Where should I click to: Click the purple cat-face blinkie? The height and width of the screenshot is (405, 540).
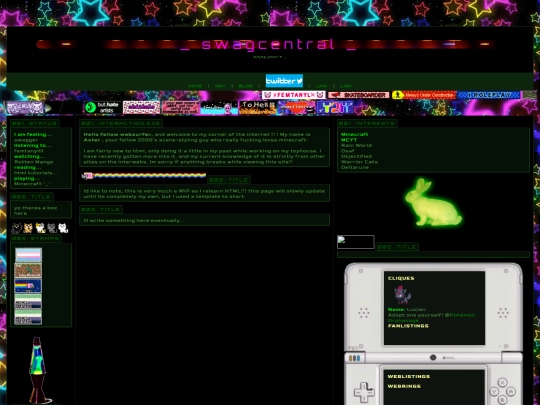[x=24, y=107]
